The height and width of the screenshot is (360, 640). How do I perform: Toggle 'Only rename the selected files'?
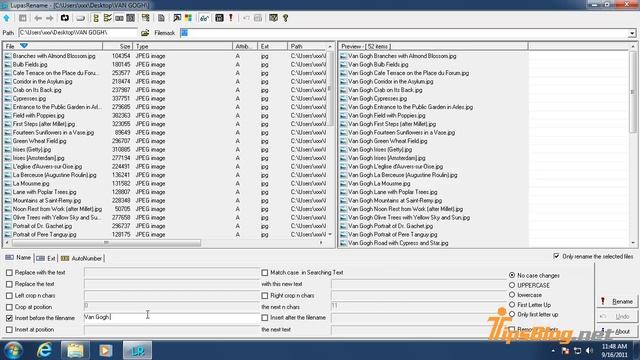coord(556,256)
